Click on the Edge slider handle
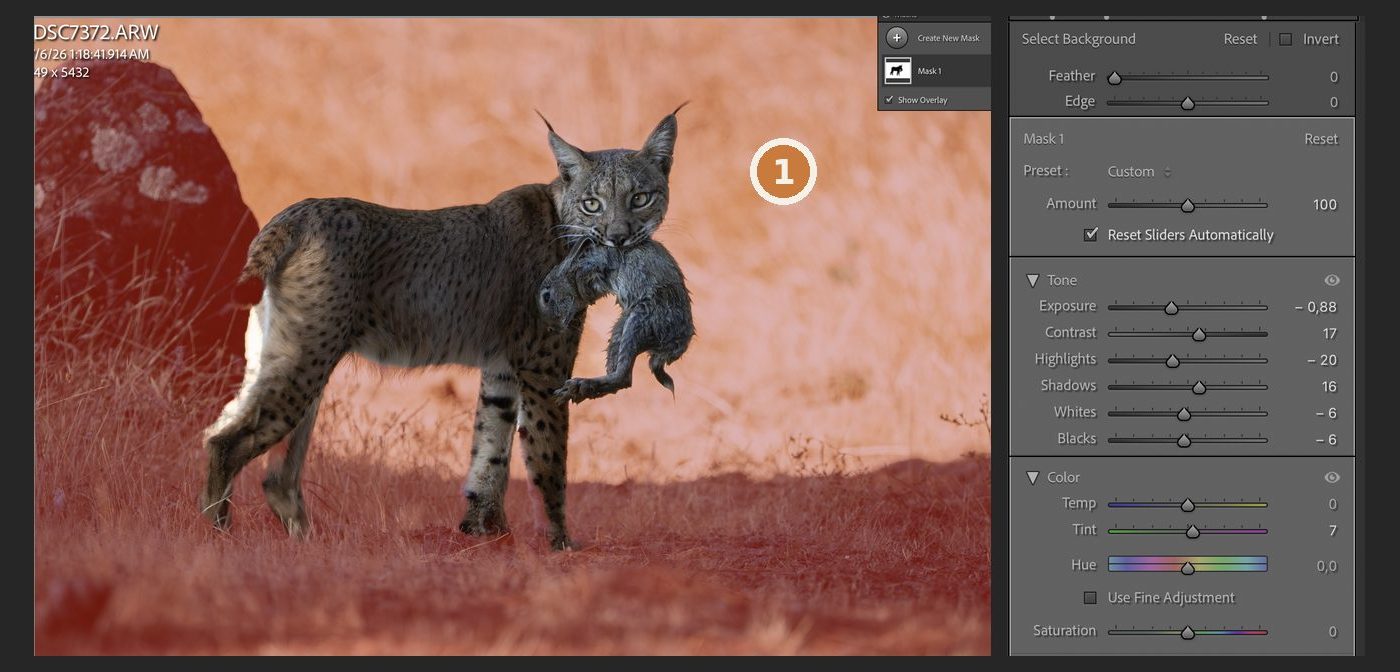This screenshot has width=1400, height=672. click(x=1187, y=102)
